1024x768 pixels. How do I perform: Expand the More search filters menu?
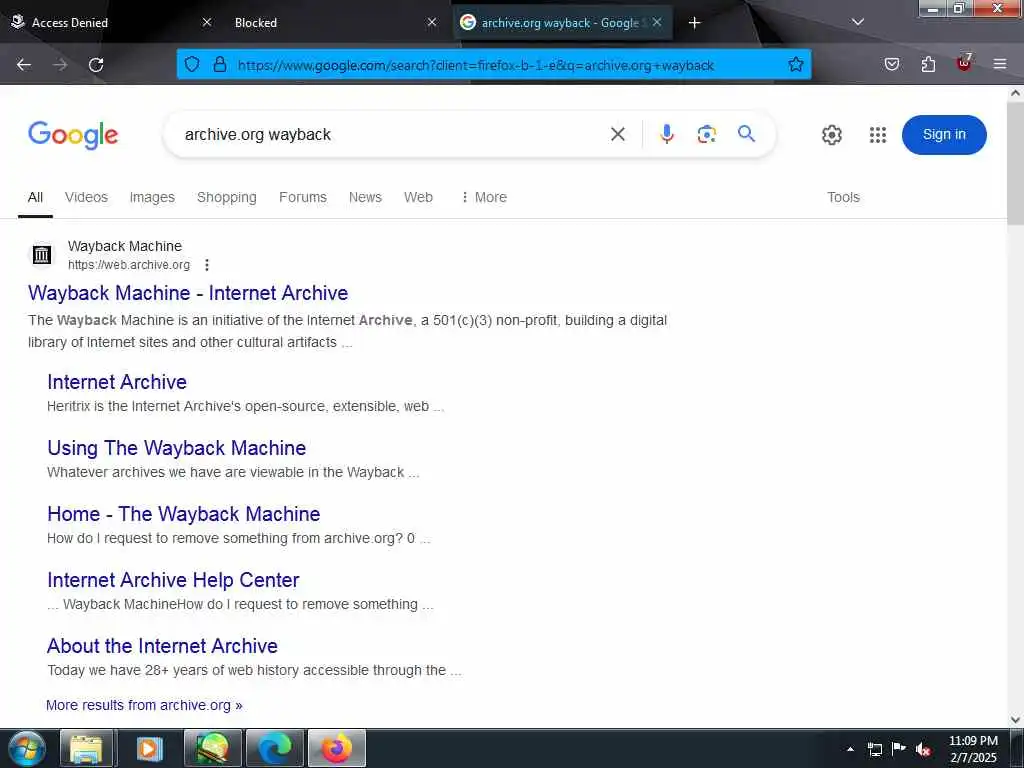pyautogui.click(x=484, y=197)
